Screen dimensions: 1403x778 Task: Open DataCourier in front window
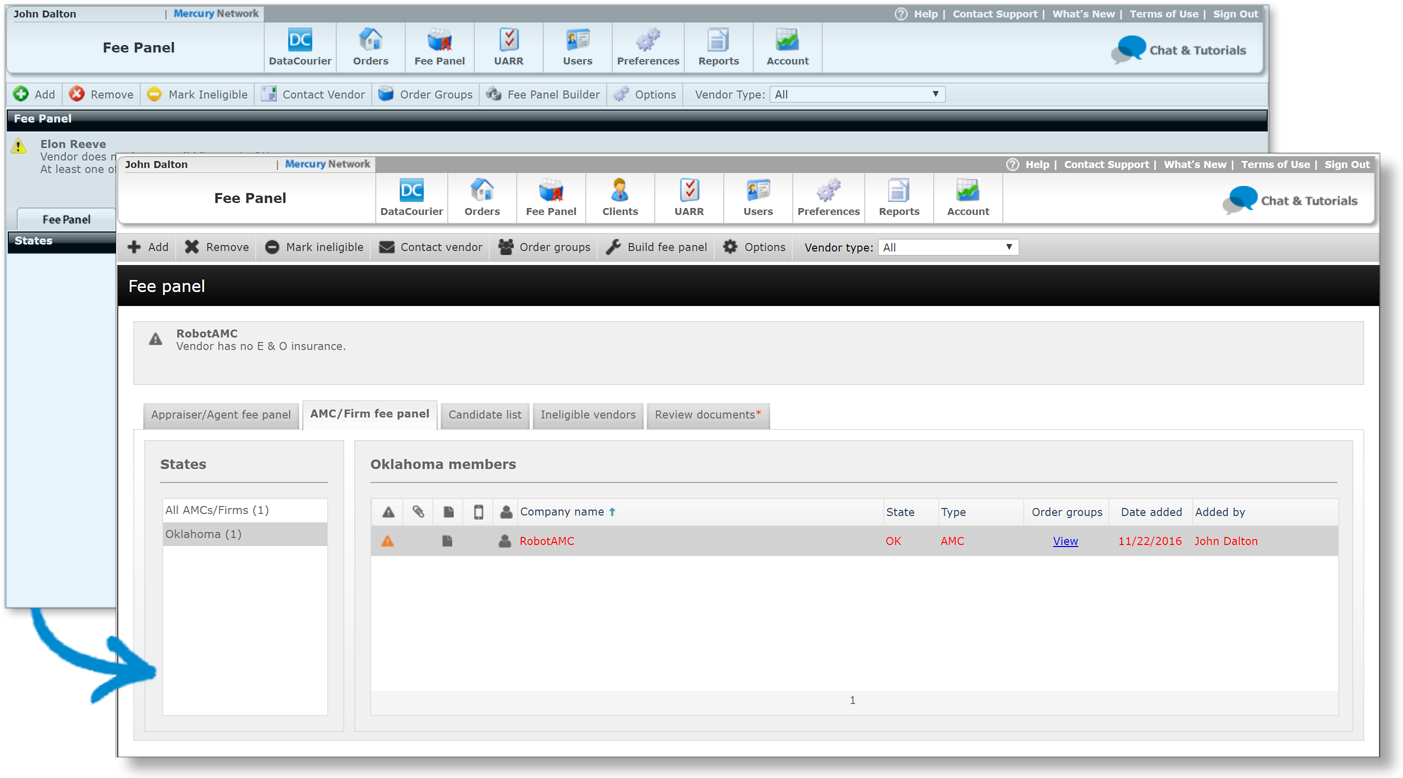point(411,197)
